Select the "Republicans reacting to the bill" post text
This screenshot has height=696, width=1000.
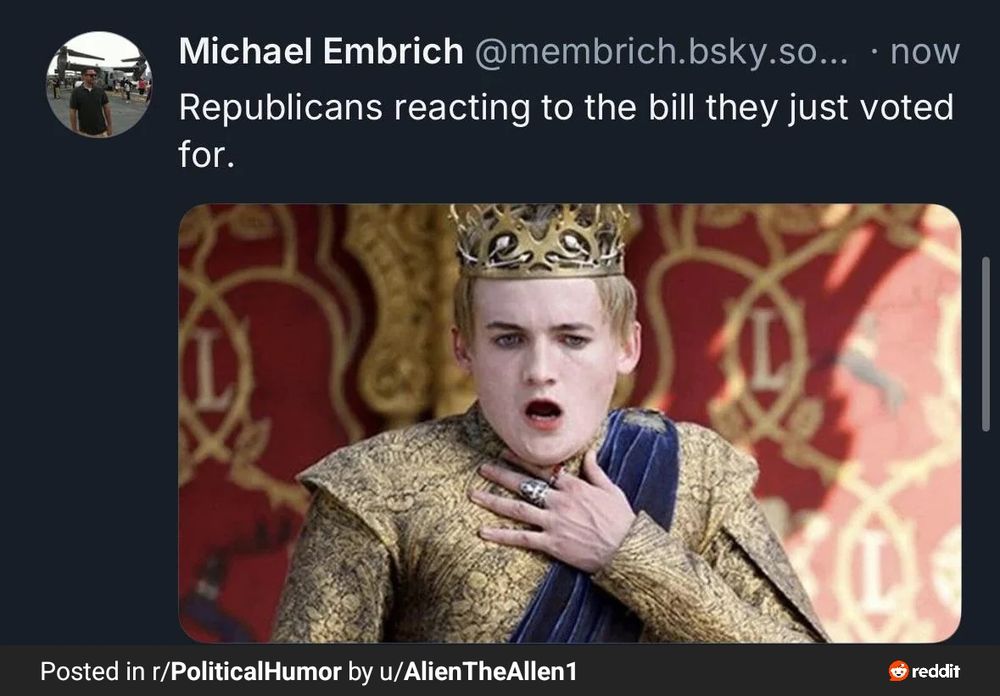point(566,130)
